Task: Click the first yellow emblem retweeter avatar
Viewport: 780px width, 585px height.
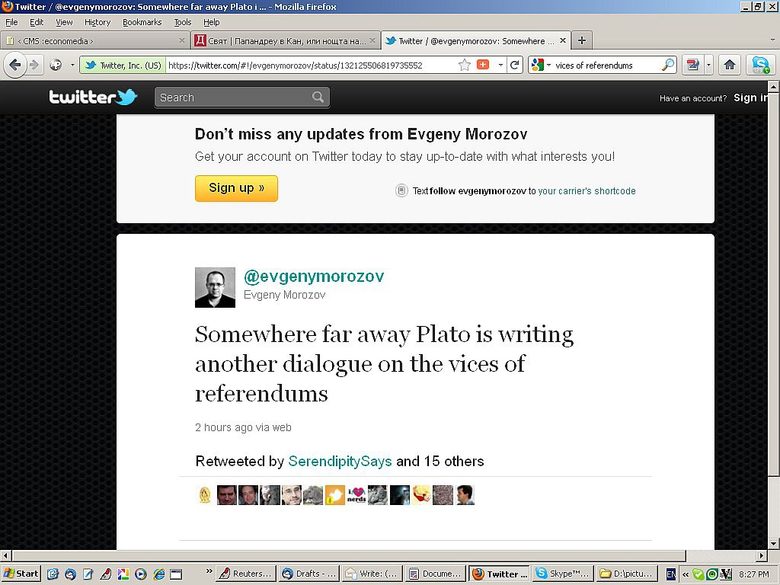Action: [205, 495]
